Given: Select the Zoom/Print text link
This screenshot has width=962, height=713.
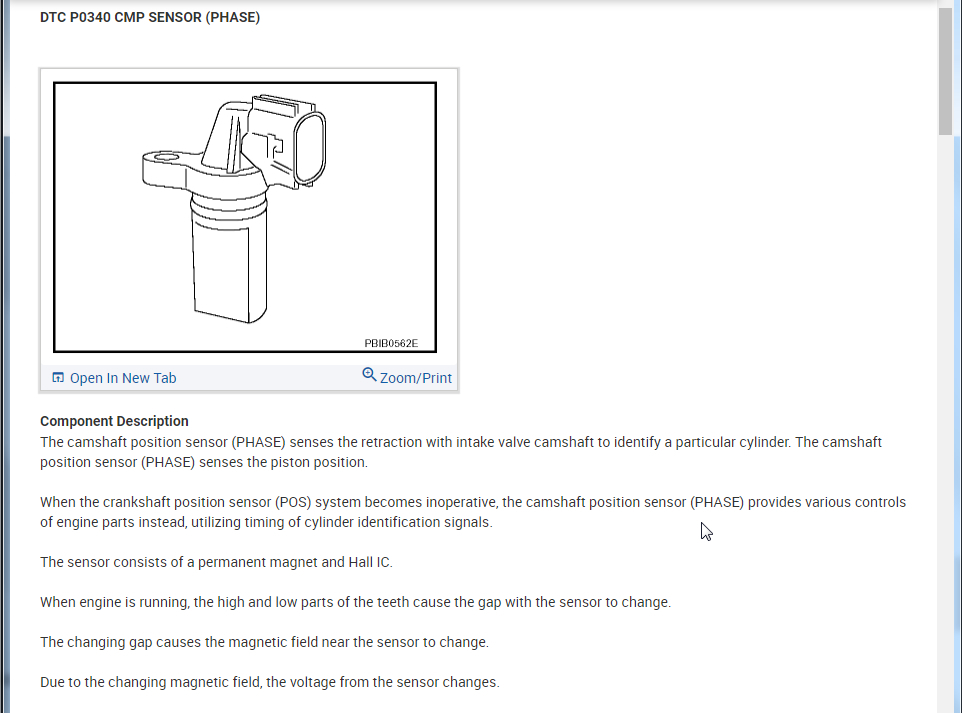Looking at the screenshot, I should pos(415,378).
